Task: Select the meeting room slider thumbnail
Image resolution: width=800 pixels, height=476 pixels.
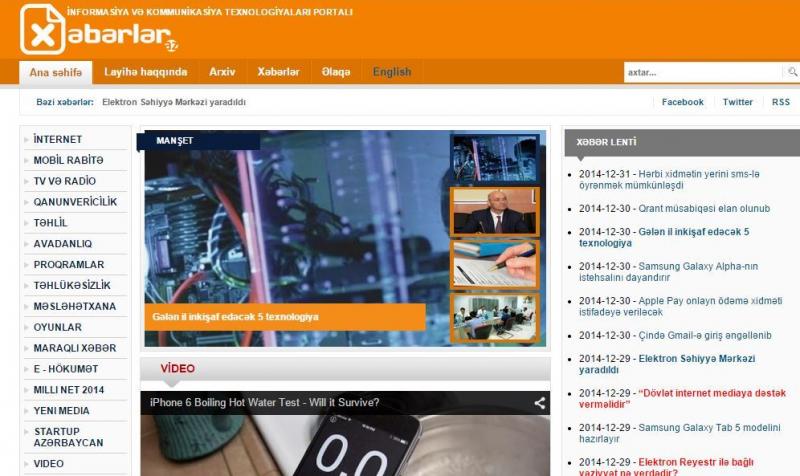Action: [494, 318]
